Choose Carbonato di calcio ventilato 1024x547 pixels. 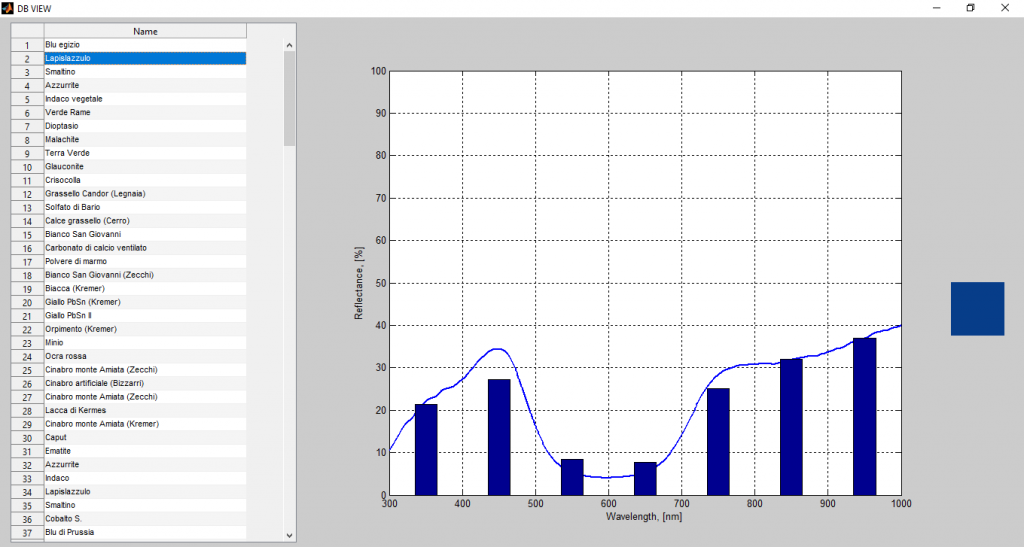click(x=145, y=248)
